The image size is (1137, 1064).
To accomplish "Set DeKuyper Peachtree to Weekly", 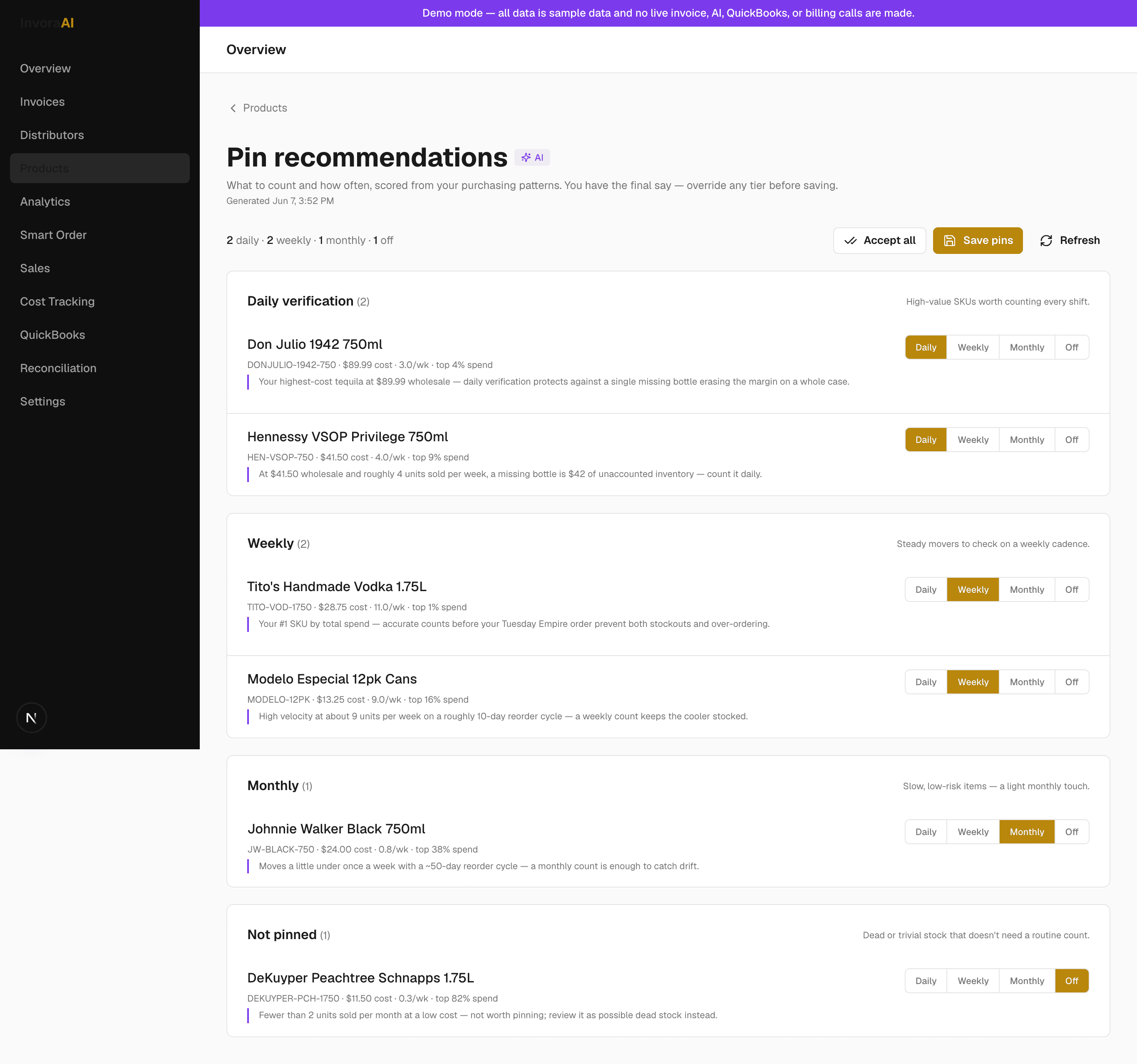I will tap(973, 981).
